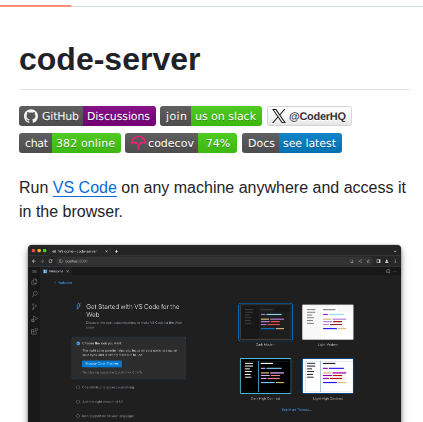This screenshot has height=422, width=423.
Task: Click the browser profile icon in embedded screenshot
Action: point(387,261)
